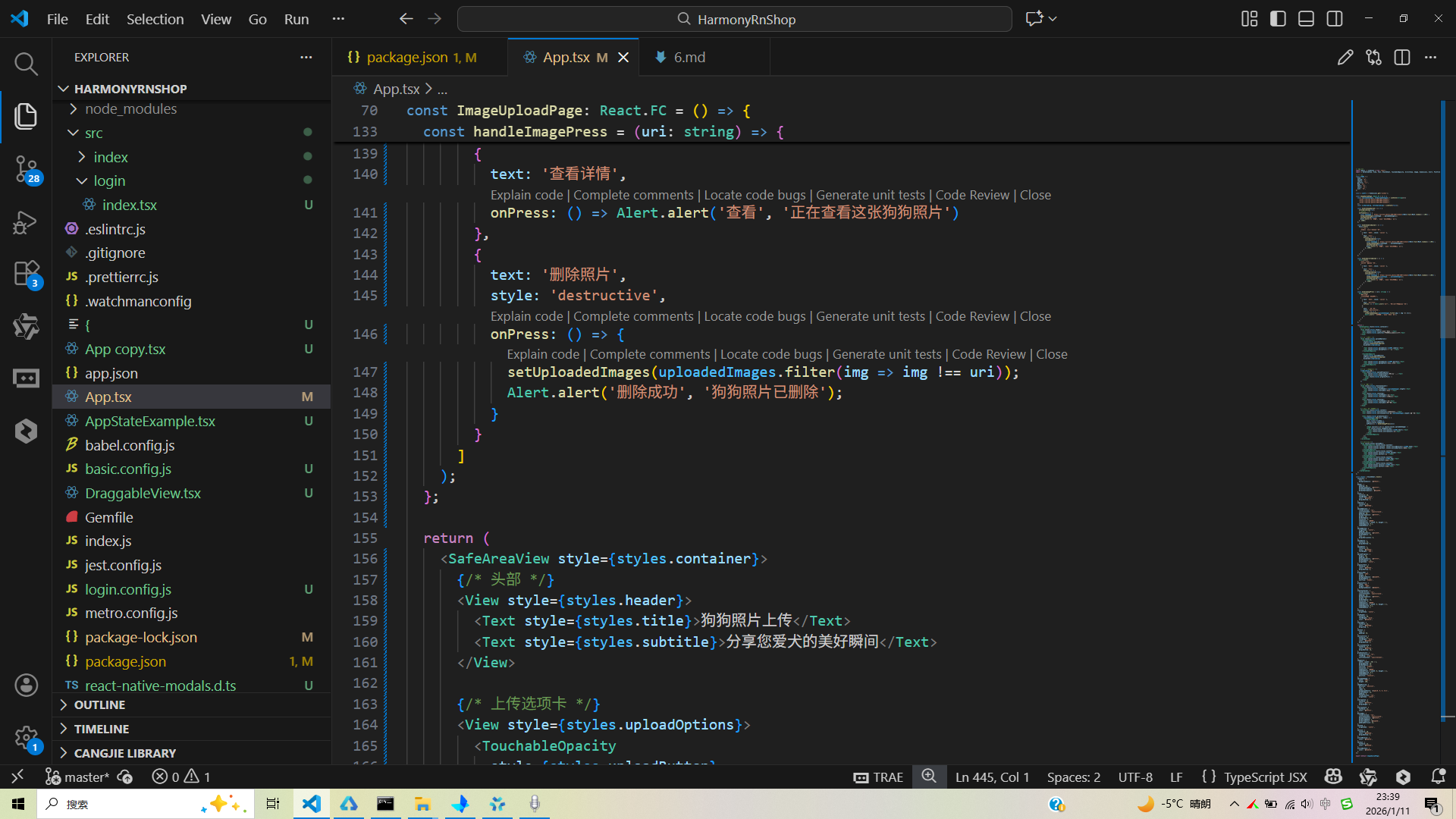1456x819 pixels.
Task: Collapse the login folder
Action: (x=191, y=180)
